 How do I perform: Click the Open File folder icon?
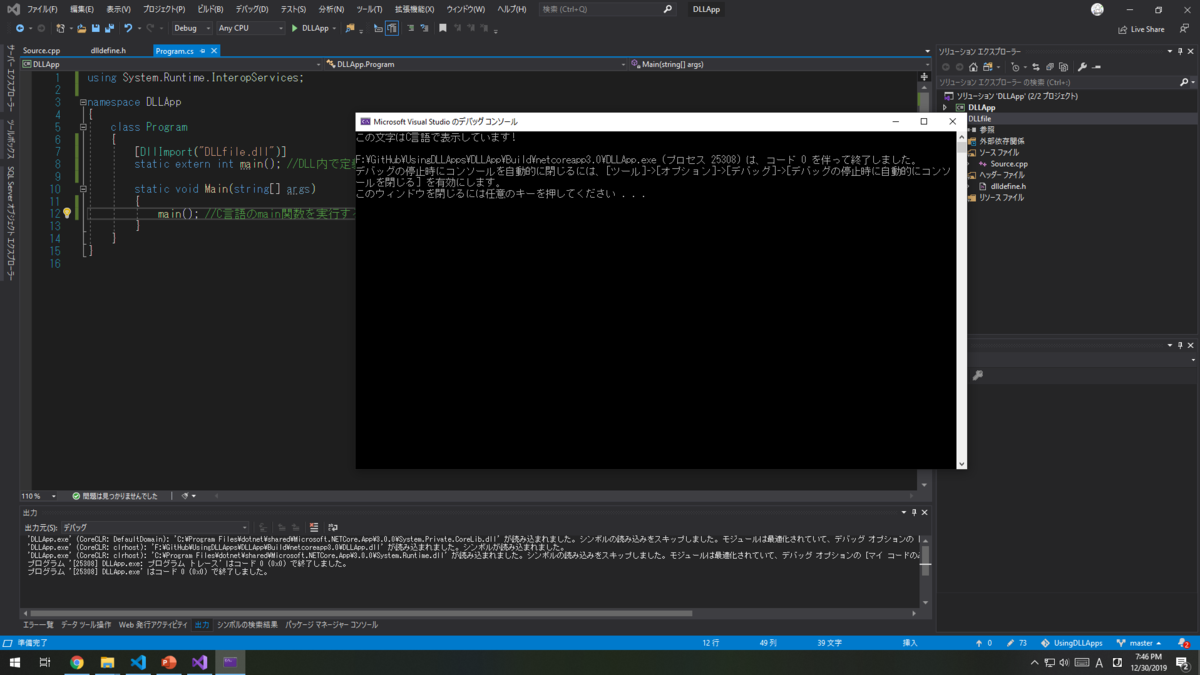click(82, 28)
